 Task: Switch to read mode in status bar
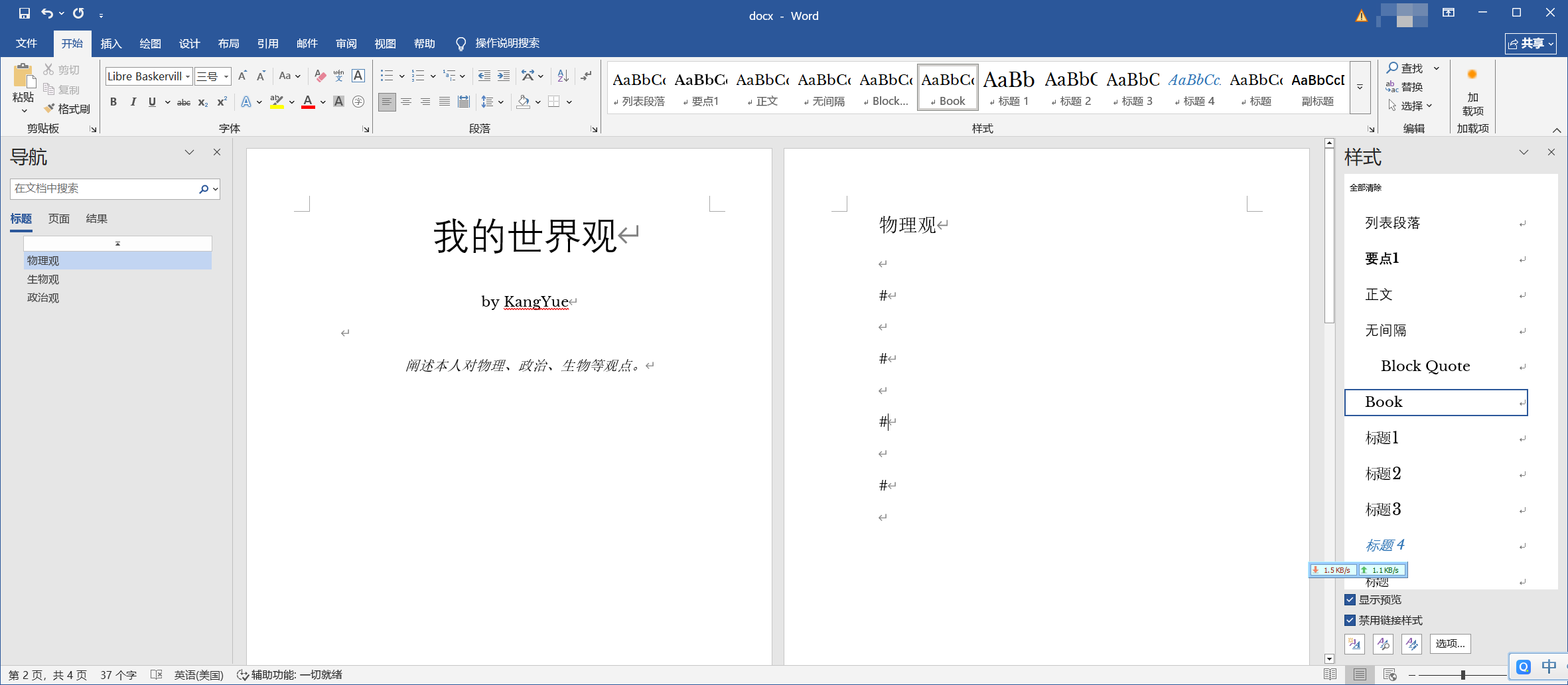[x=1330, y=674]
